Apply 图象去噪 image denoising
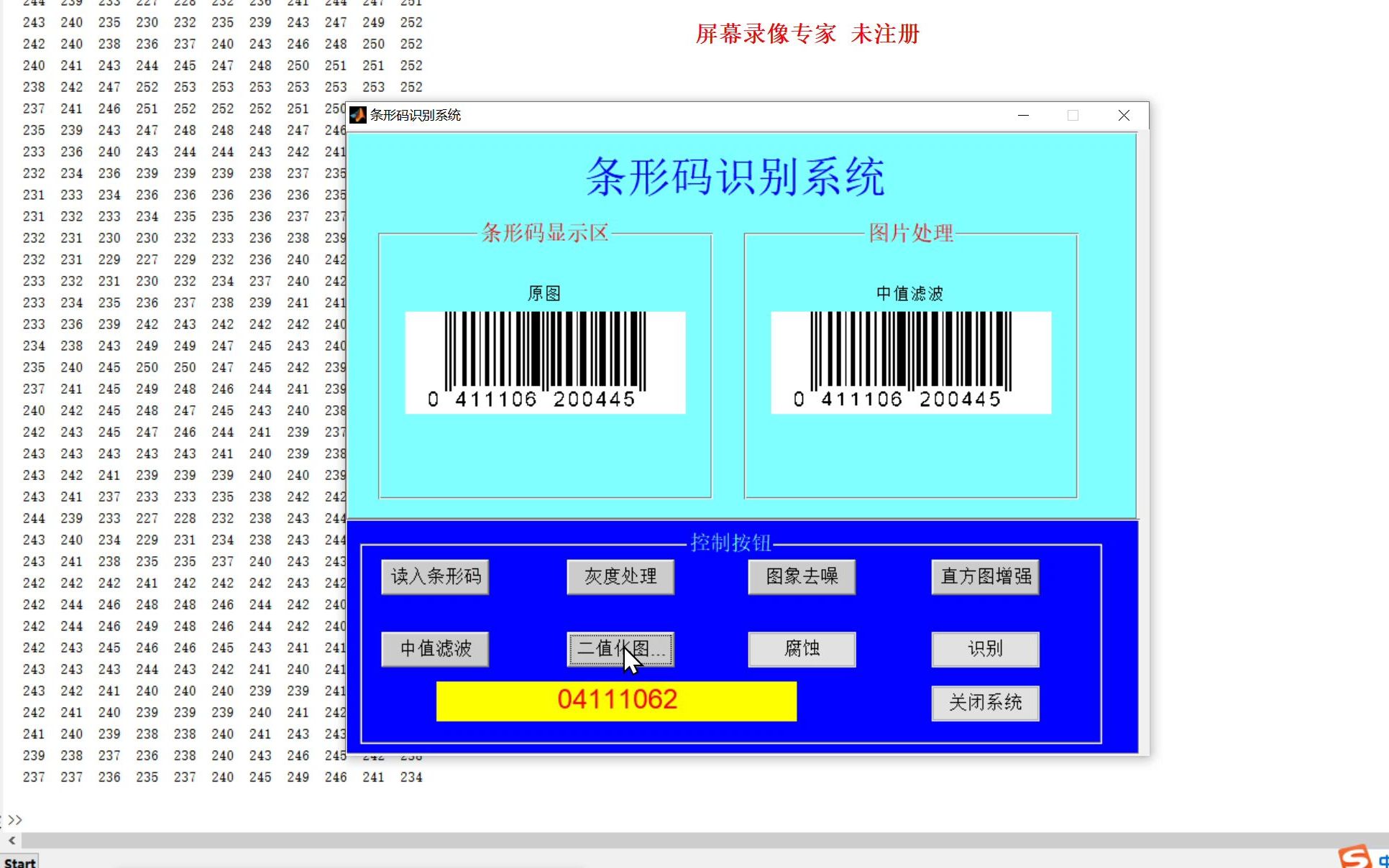Screen dimensions: 1389x868 click(802, 576)
